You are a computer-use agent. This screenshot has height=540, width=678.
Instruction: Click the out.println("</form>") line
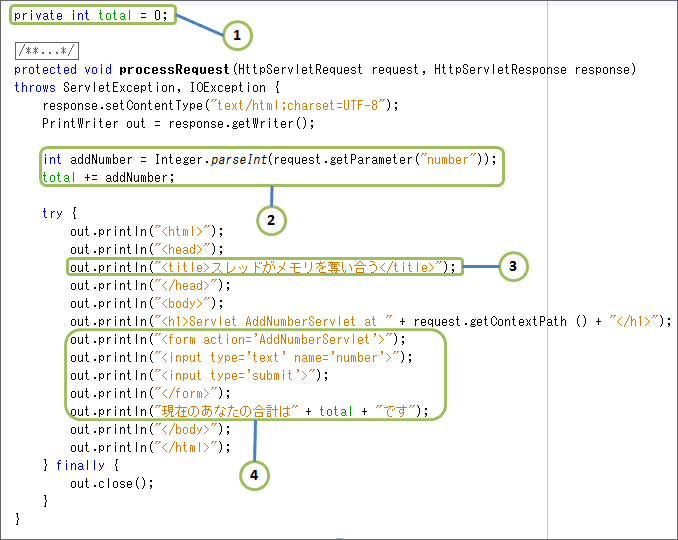click(x=150, y=394)
